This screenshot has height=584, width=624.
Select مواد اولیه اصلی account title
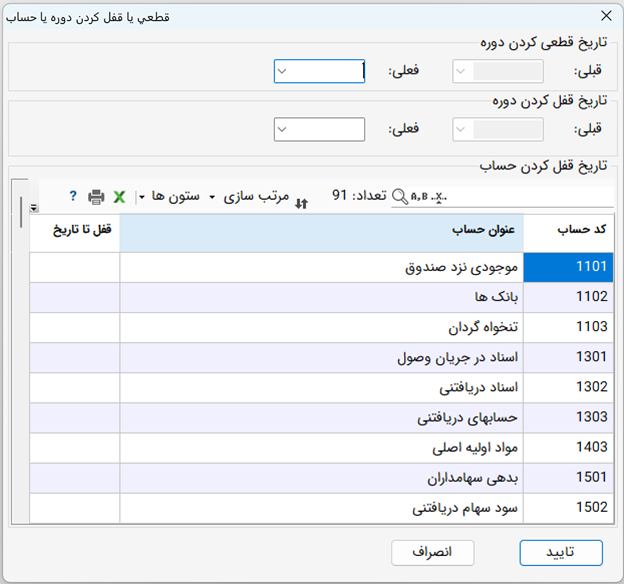[475, 448]
